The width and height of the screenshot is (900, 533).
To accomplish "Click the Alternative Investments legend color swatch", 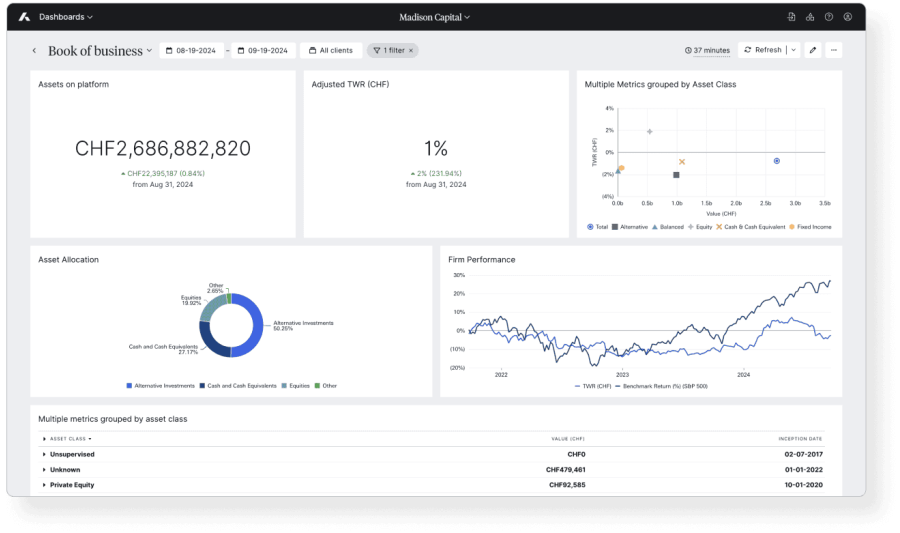I will pos(130,385).
